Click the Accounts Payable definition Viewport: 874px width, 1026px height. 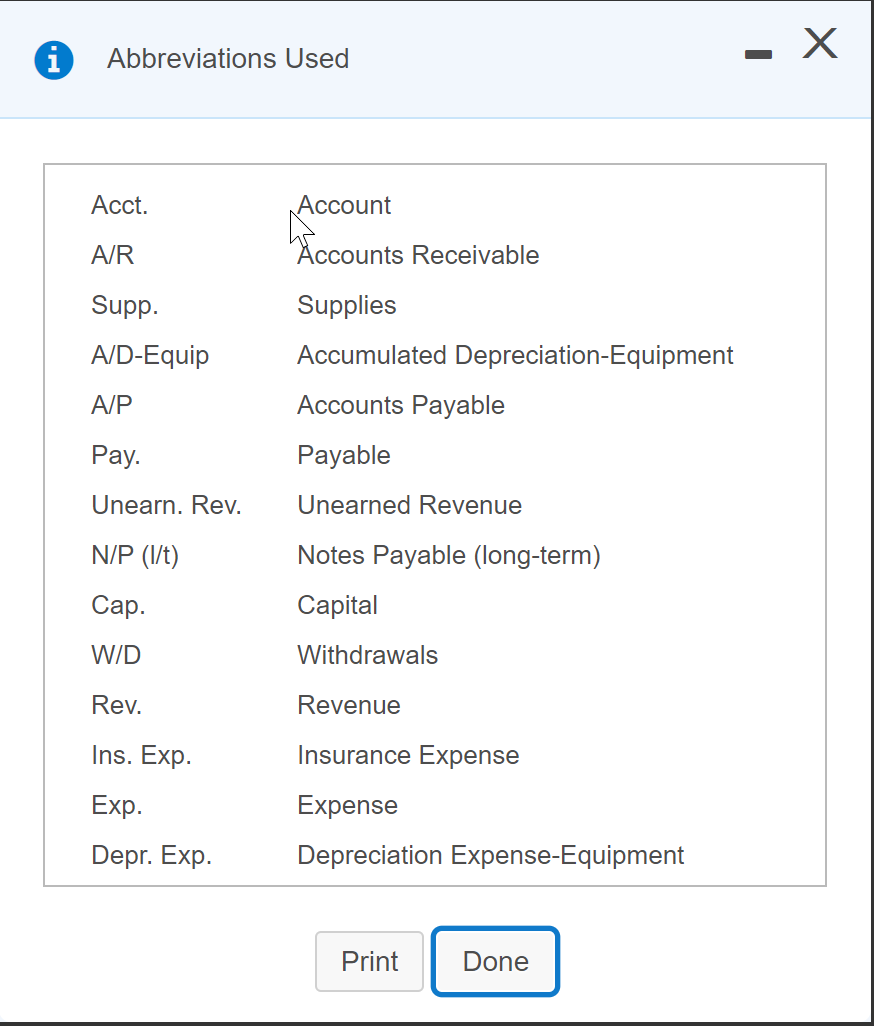[400, 405]
